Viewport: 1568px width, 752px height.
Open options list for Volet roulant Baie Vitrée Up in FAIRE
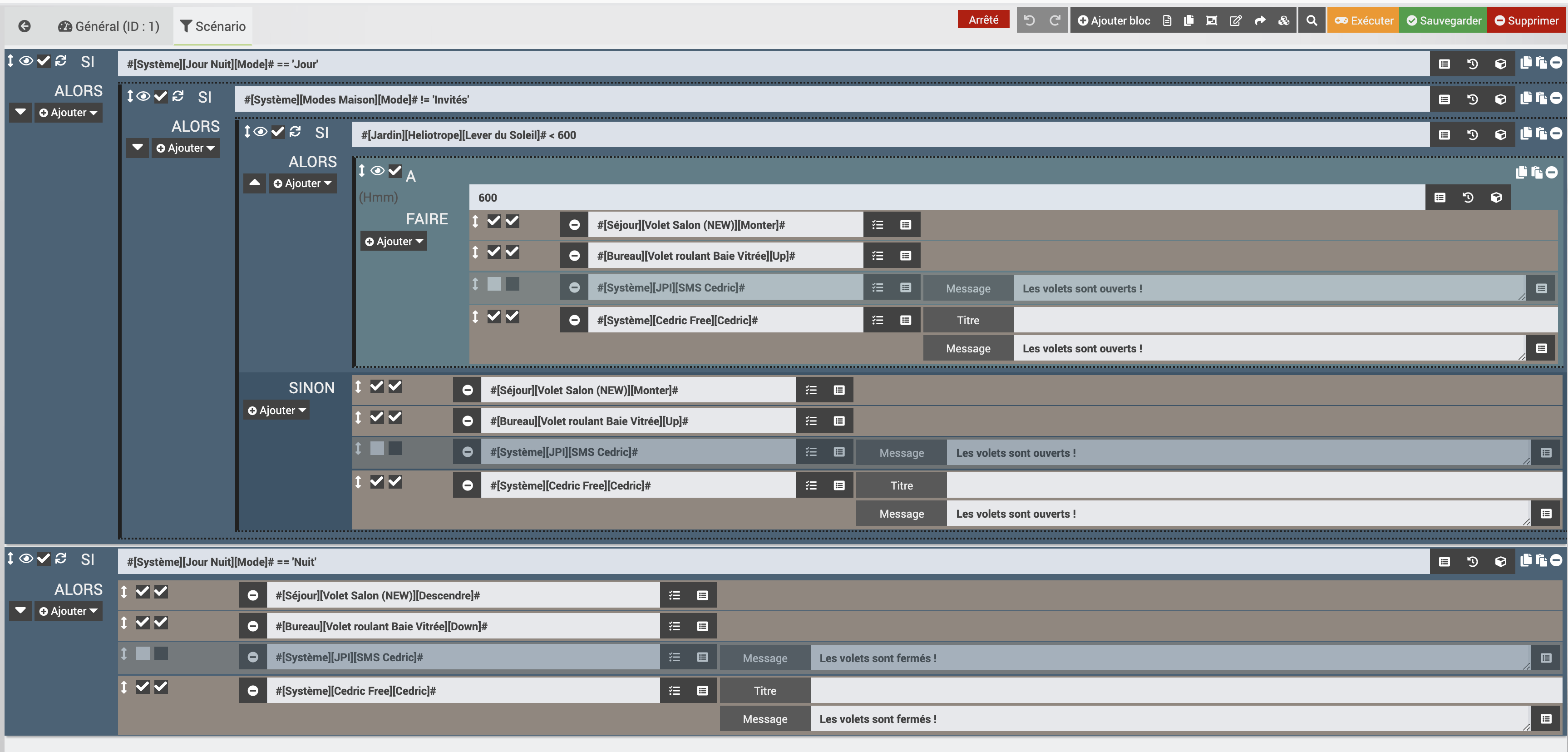pos(877,256)
